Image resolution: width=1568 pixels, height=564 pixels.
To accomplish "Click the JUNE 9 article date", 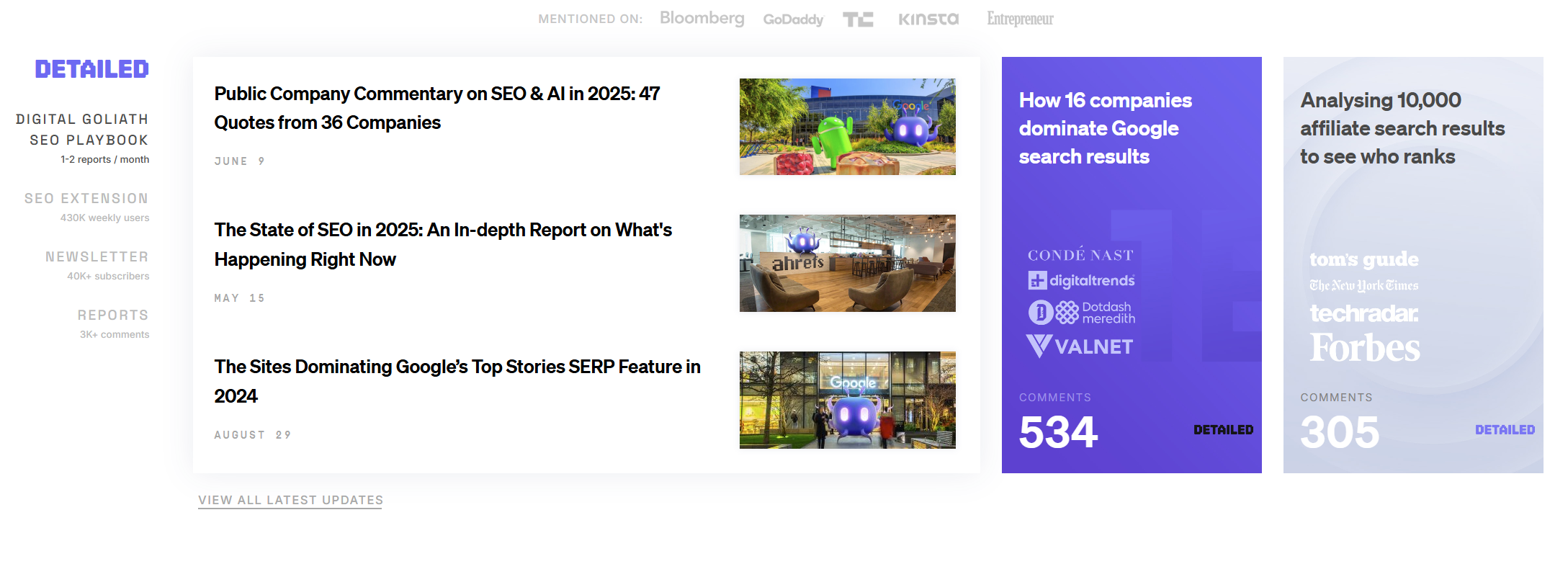I will (x=240, y=161).
